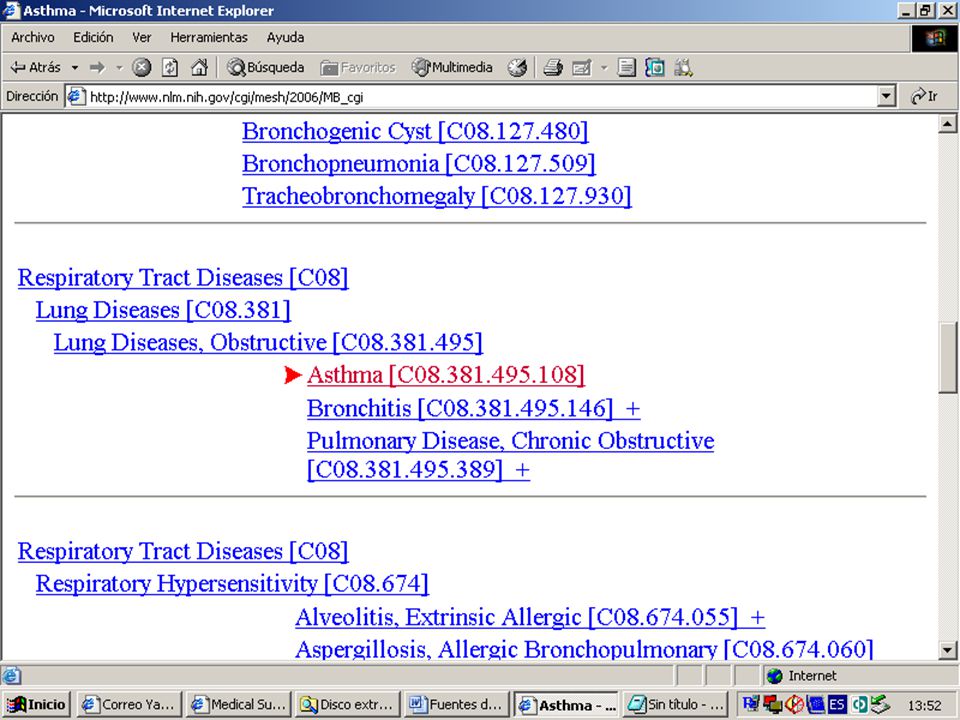960x720 pixels.
Task: Refresh the page with the reload icon
Action: [x=170, y=67]
